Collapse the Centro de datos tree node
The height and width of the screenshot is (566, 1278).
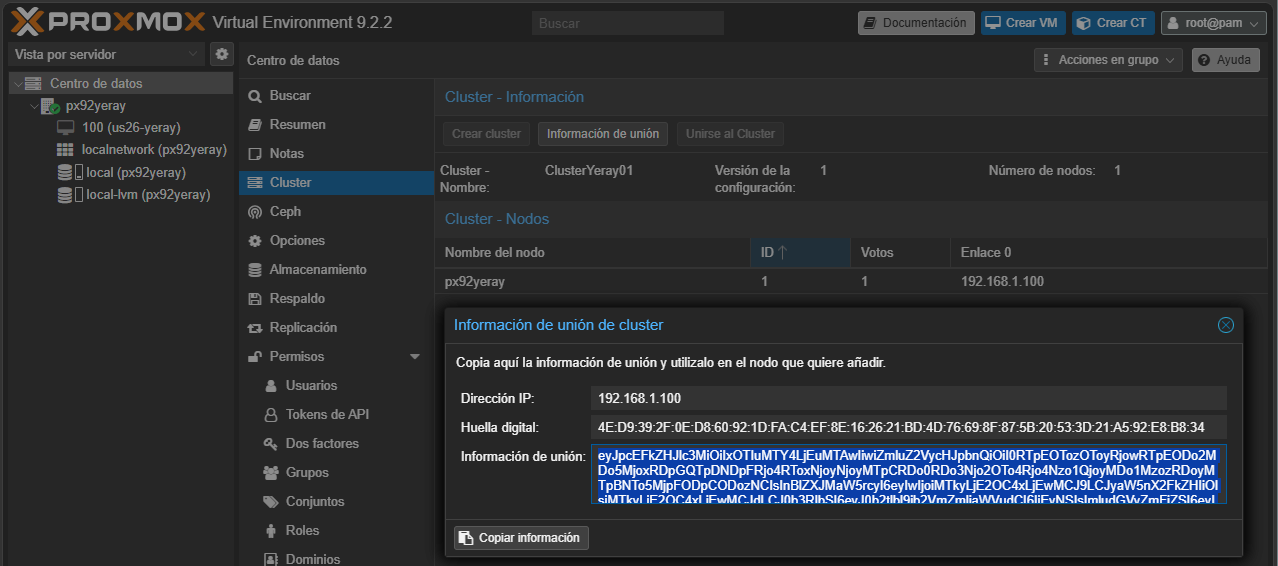coord(18,84)
